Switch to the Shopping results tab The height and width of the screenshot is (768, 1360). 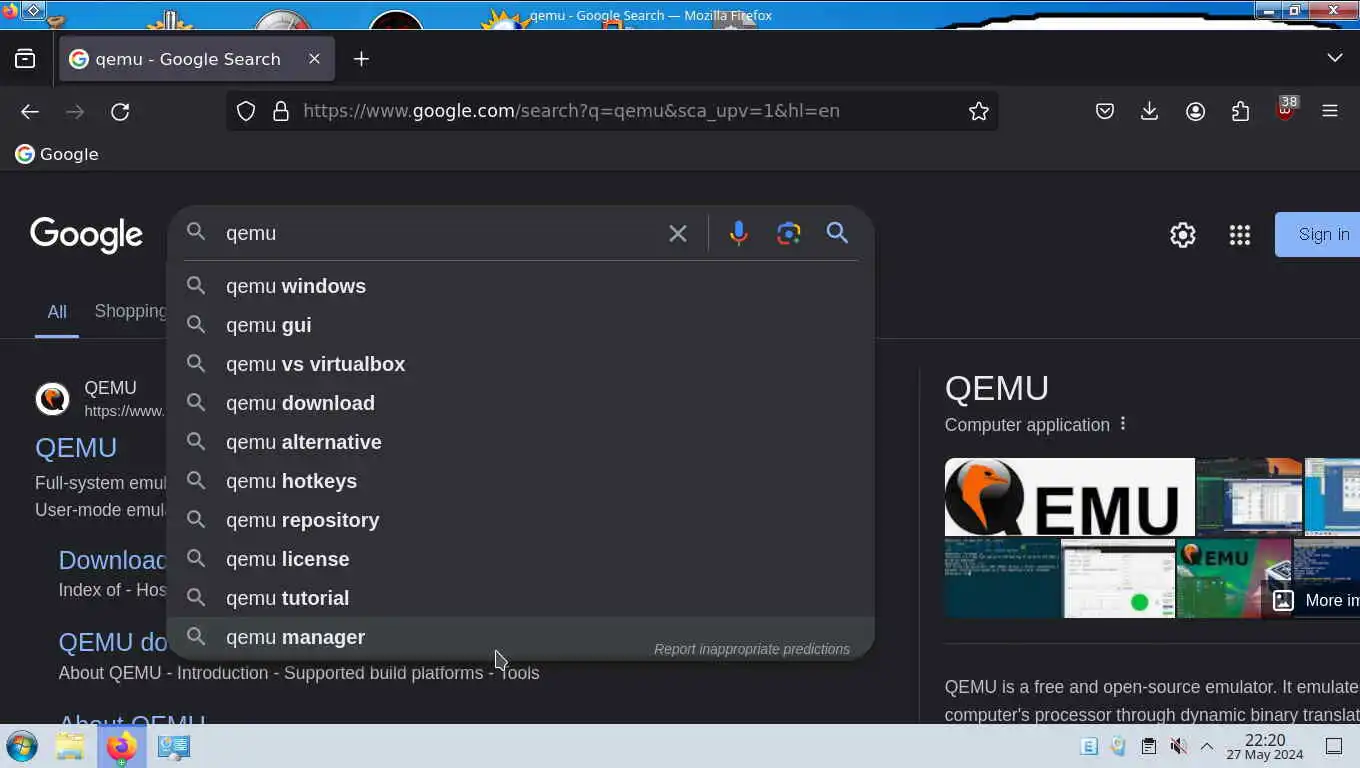coord(130,311)
